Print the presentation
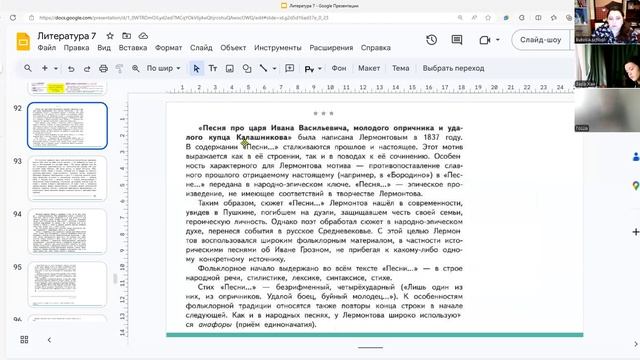This screenshot has height=360, width=640. click(x=103, y=69)
